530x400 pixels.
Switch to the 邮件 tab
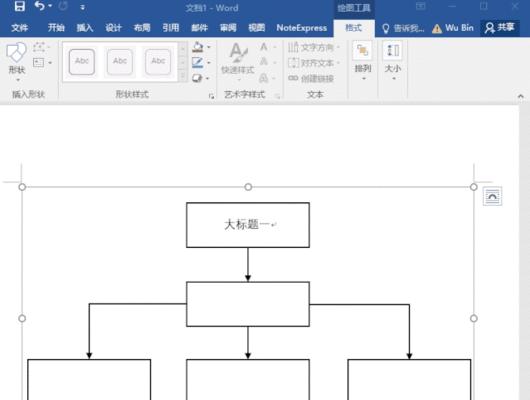pos(199,28)
